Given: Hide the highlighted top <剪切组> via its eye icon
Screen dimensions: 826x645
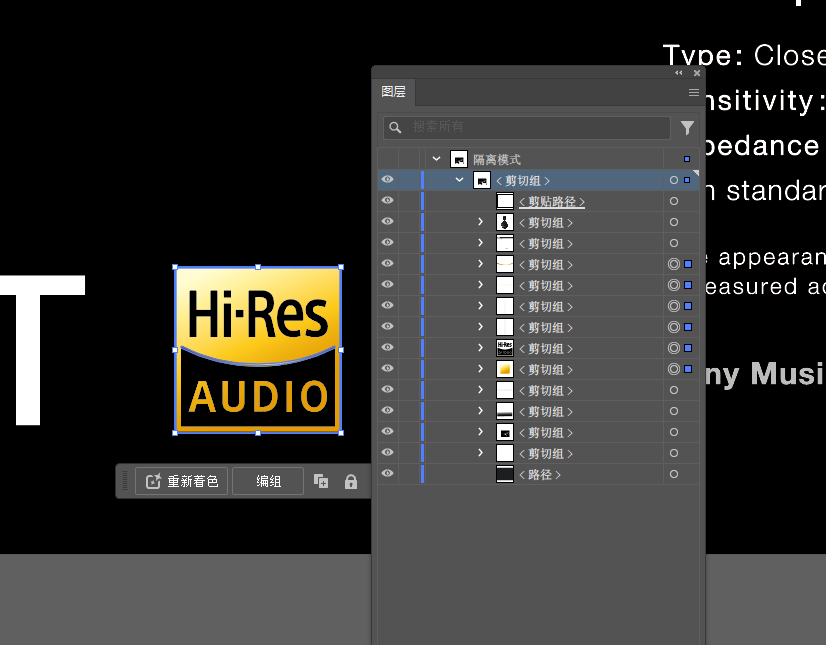Looking at the screenshot, I should (388, 180).
